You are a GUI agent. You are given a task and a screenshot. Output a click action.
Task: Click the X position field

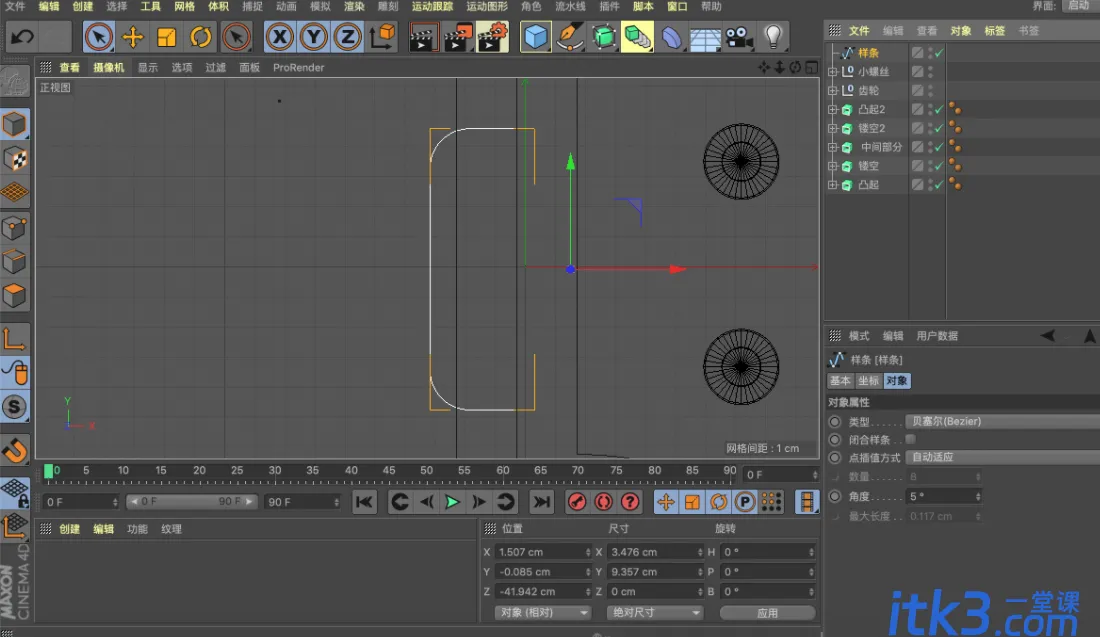[x=543, y=552]
